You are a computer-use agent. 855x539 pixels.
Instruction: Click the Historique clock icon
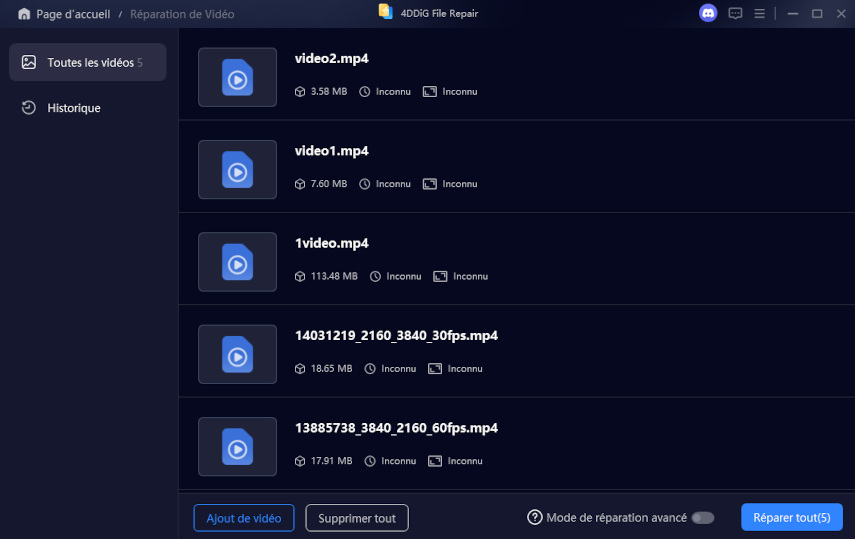tap(28, 107)
